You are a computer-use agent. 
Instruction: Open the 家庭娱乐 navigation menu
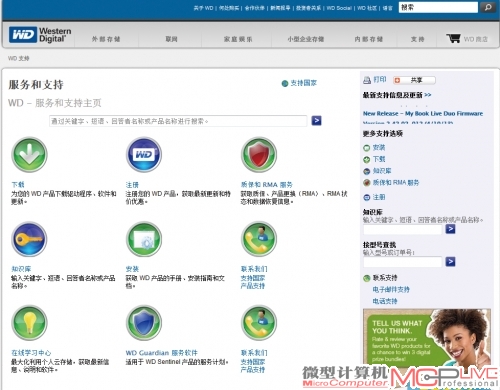tap(238, 39)
